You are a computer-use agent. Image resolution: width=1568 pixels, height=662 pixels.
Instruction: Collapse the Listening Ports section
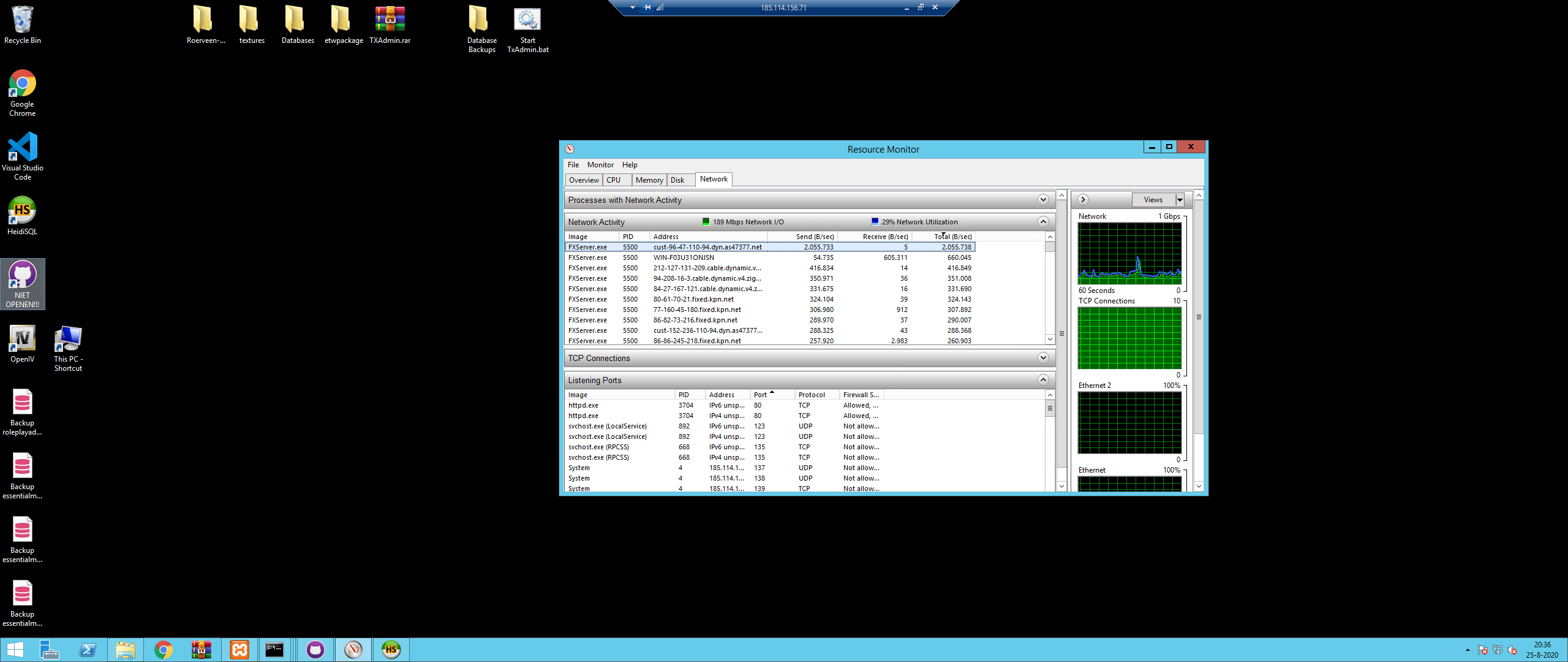[x=1043, y=380]
